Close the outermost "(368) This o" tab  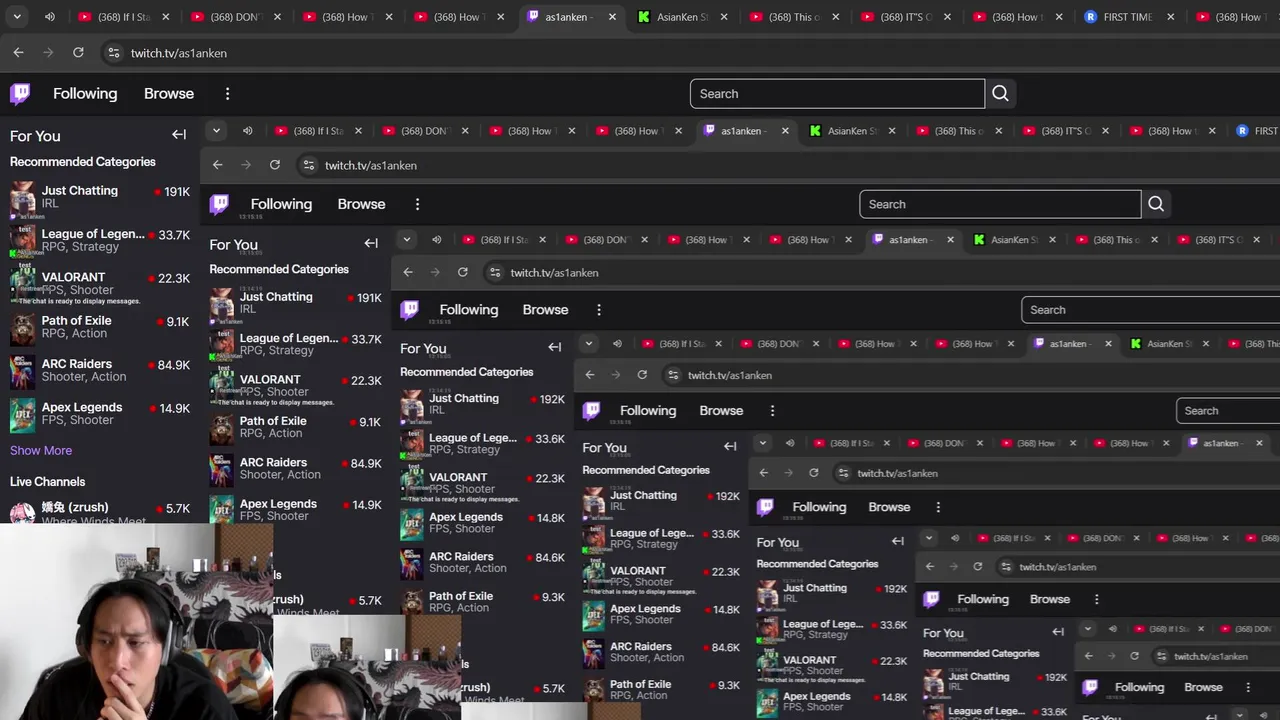coord(836,17)
